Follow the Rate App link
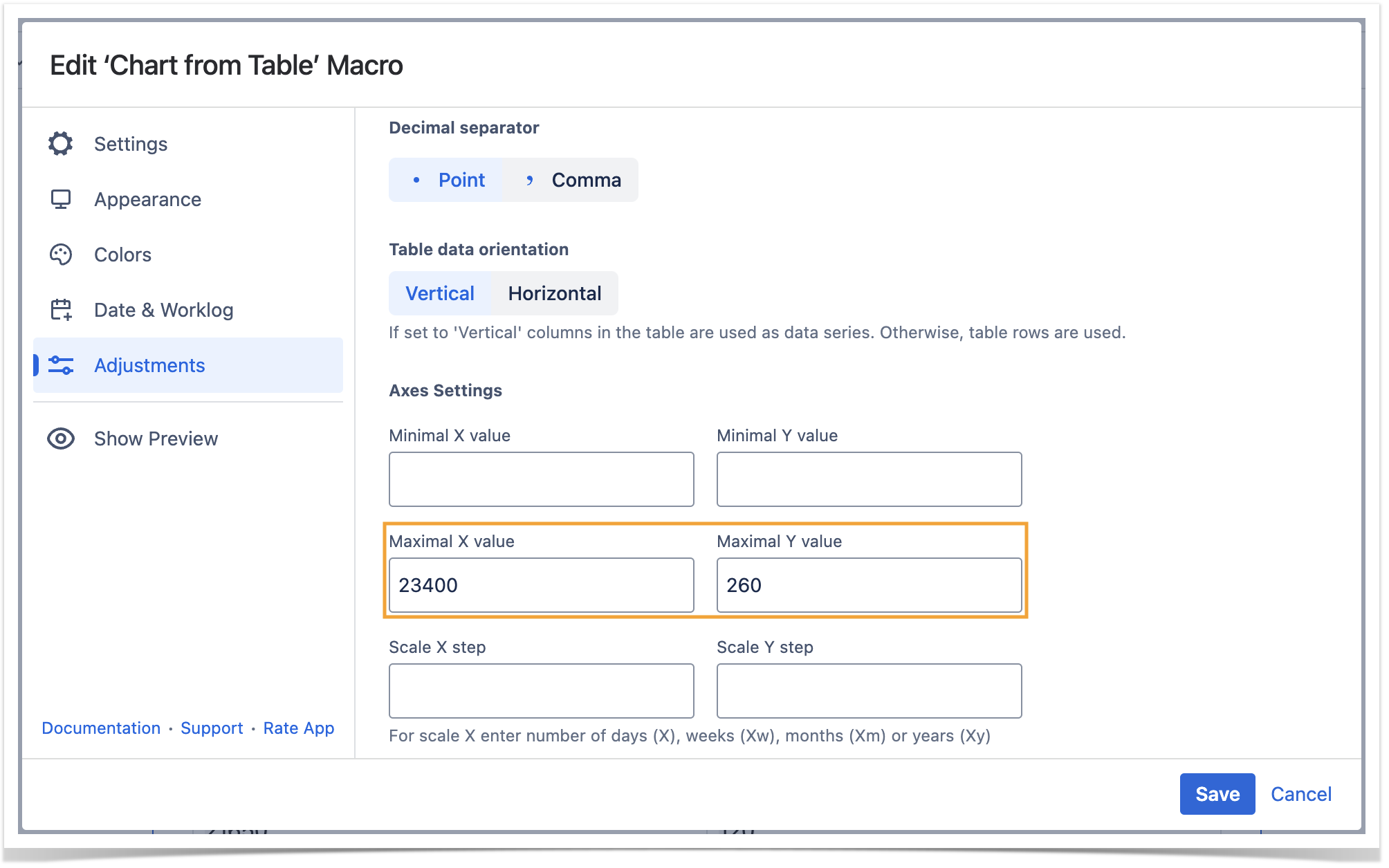Image resolution: width=1389 pixels, height=868 pixels. (x=299, y=728)
